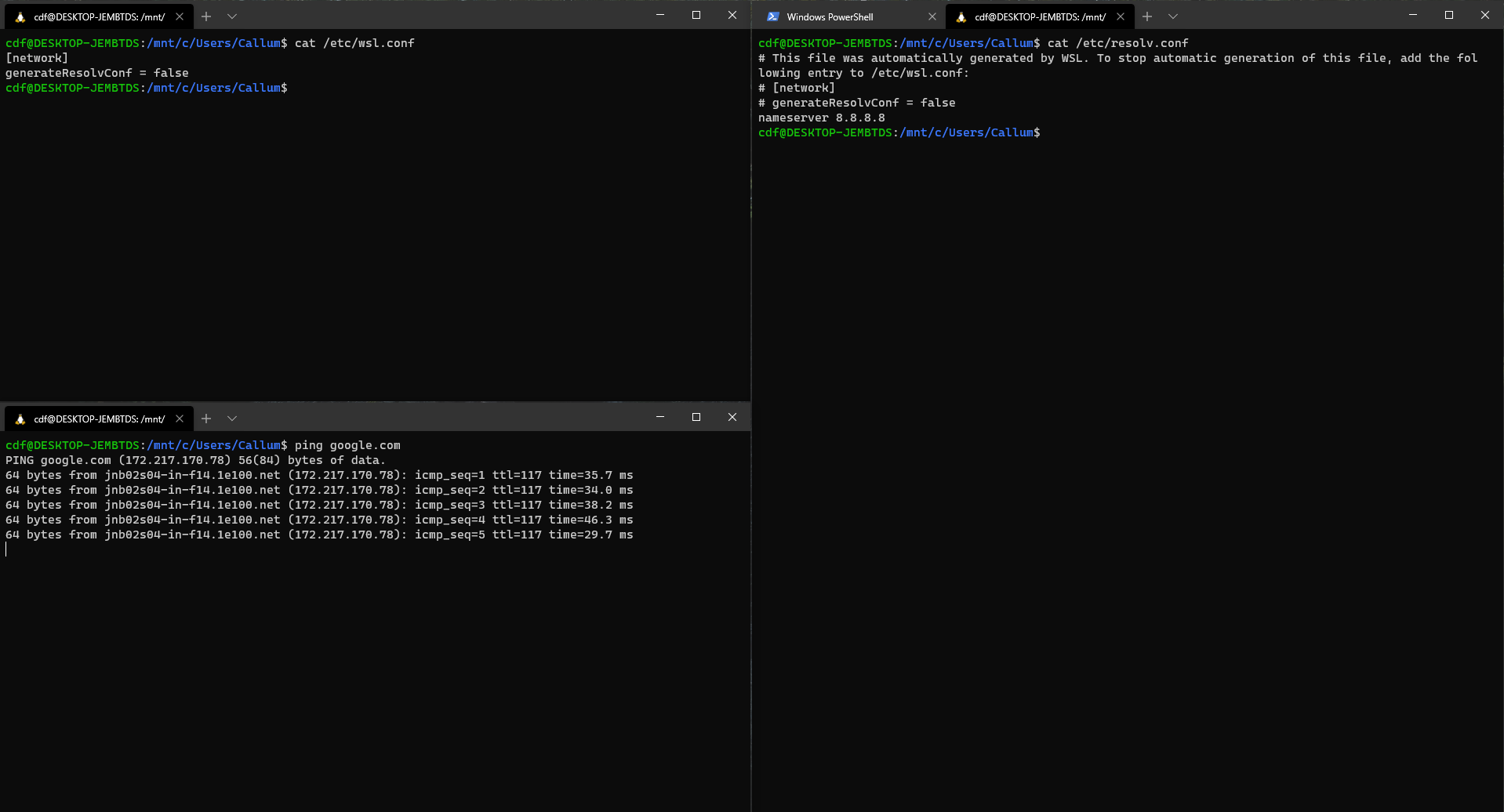Click the PowerShell icon on the Windows PowerShell tab

[773, 16]
